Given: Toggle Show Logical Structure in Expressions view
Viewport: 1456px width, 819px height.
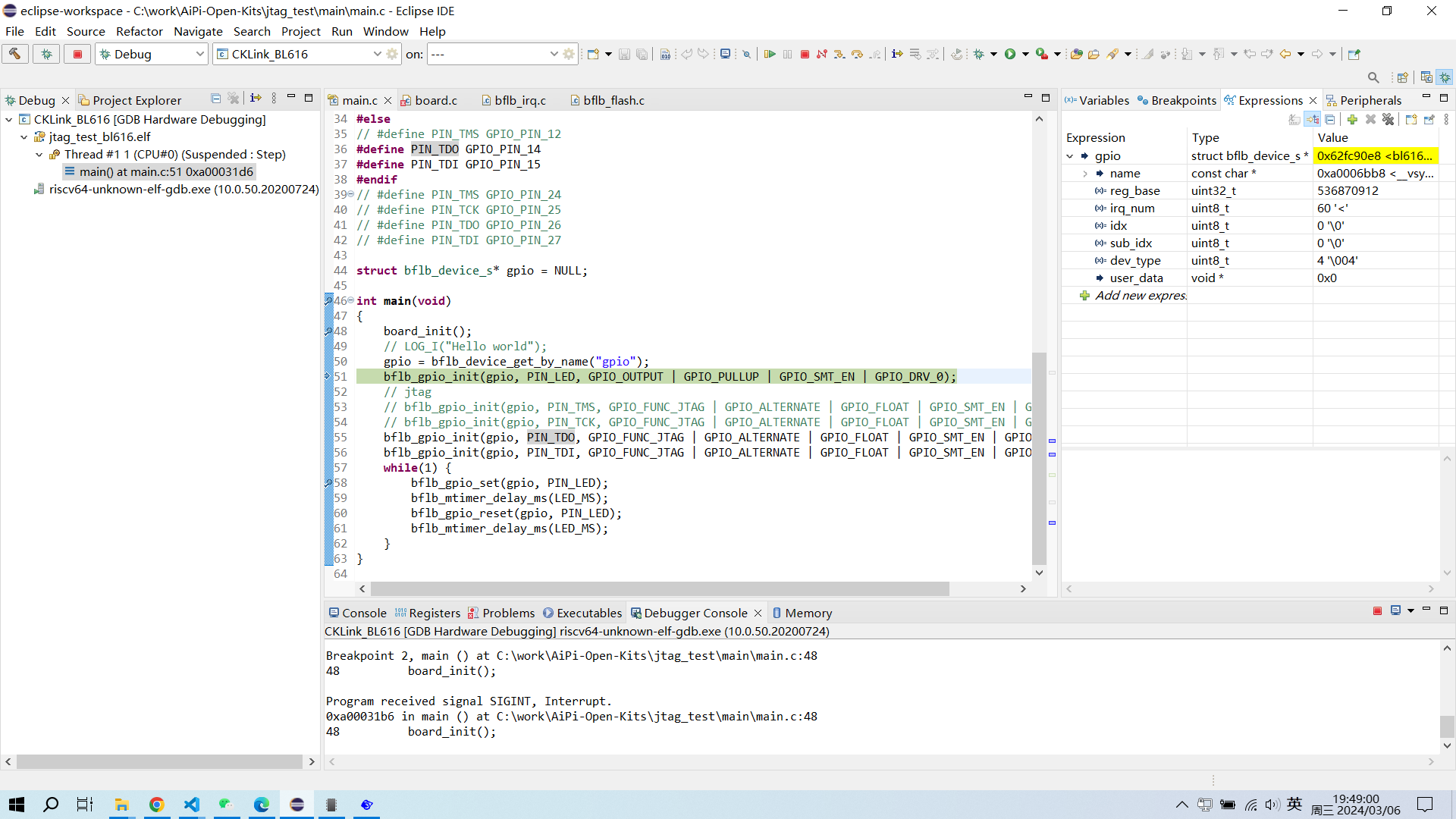Looking at the screenshot, I should (1313, 119).
